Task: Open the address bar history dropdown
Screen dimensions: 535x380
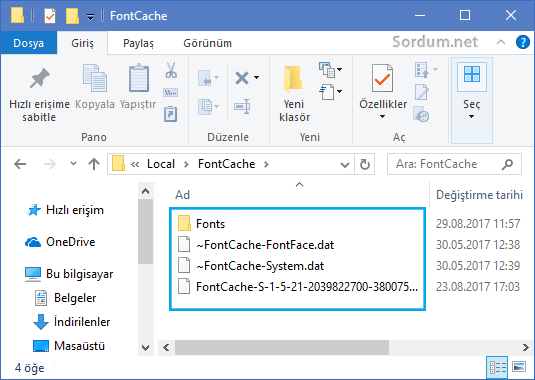Action: click(x=345, y=165)
